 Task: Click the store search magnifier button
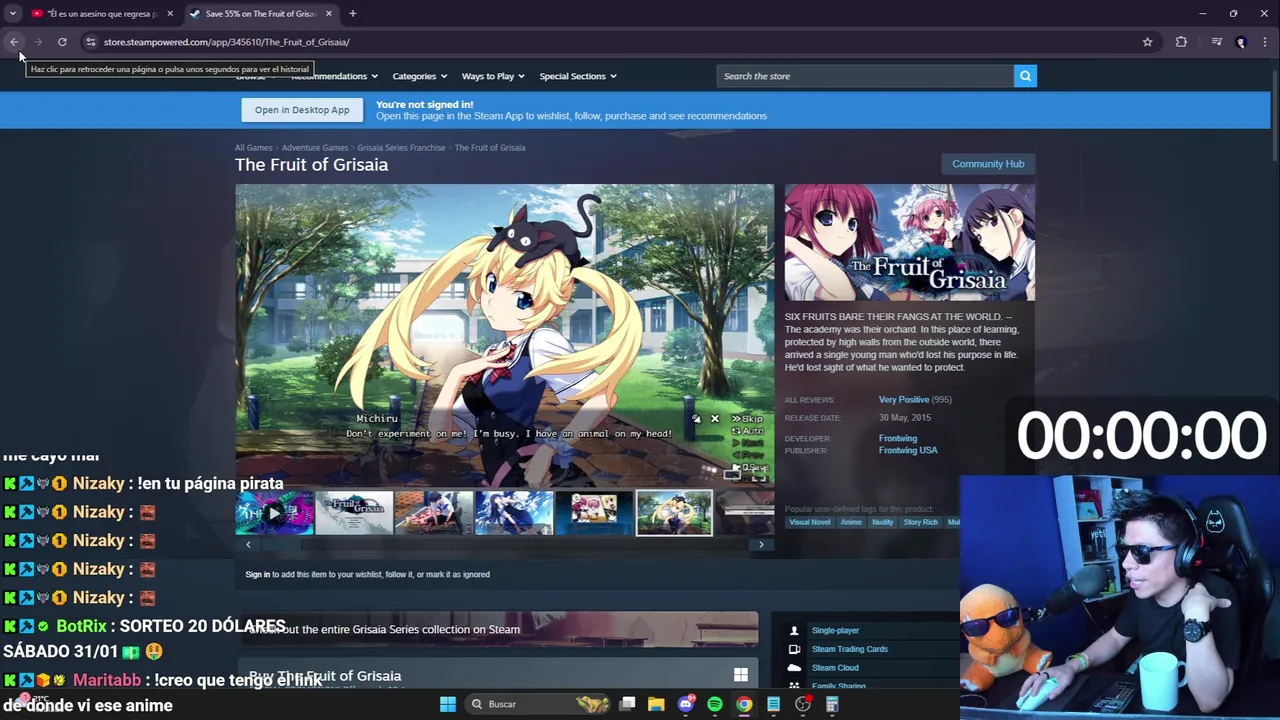1025,76
